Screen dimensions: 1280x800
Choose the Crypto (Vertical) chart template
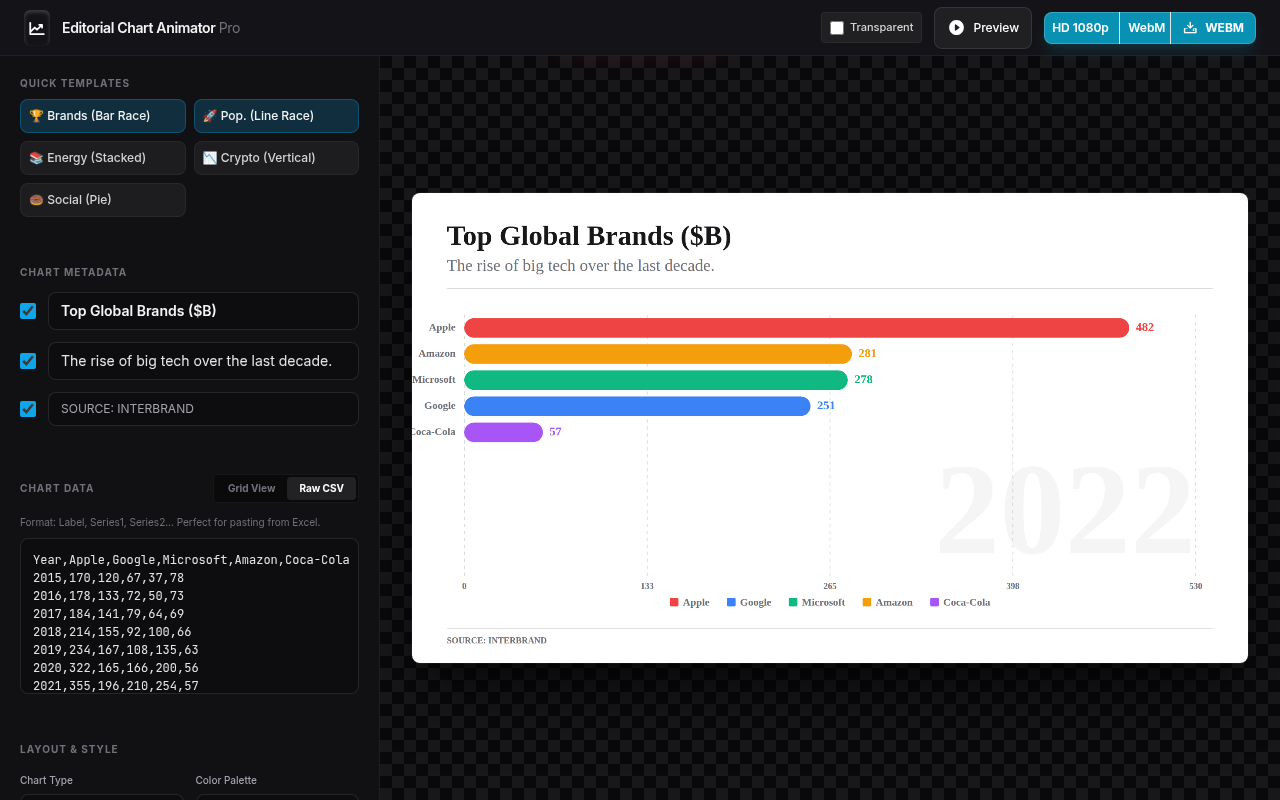[276, 158]
